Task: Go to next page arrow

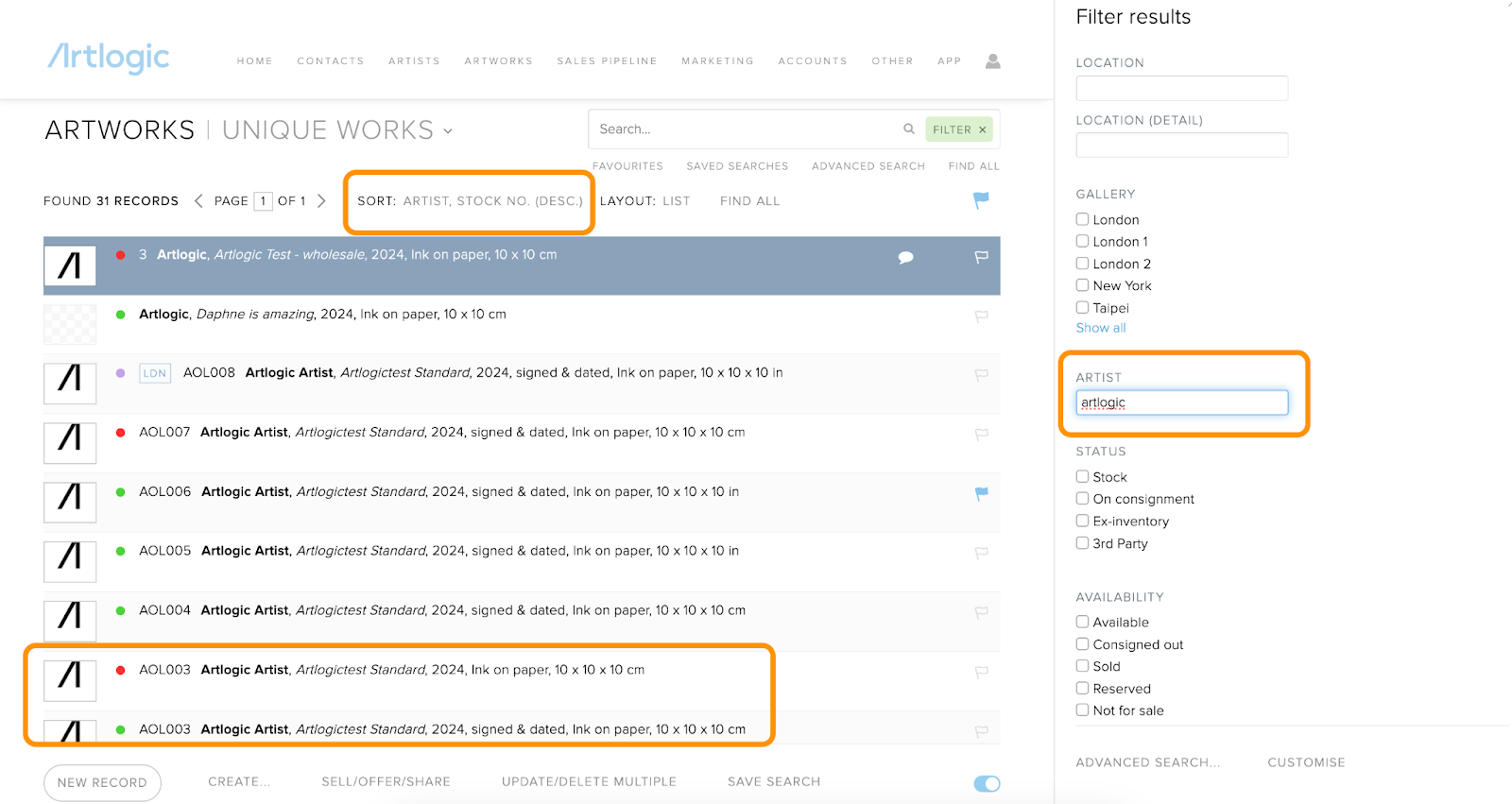Action: pyautogui.click(x=321, y=200)
